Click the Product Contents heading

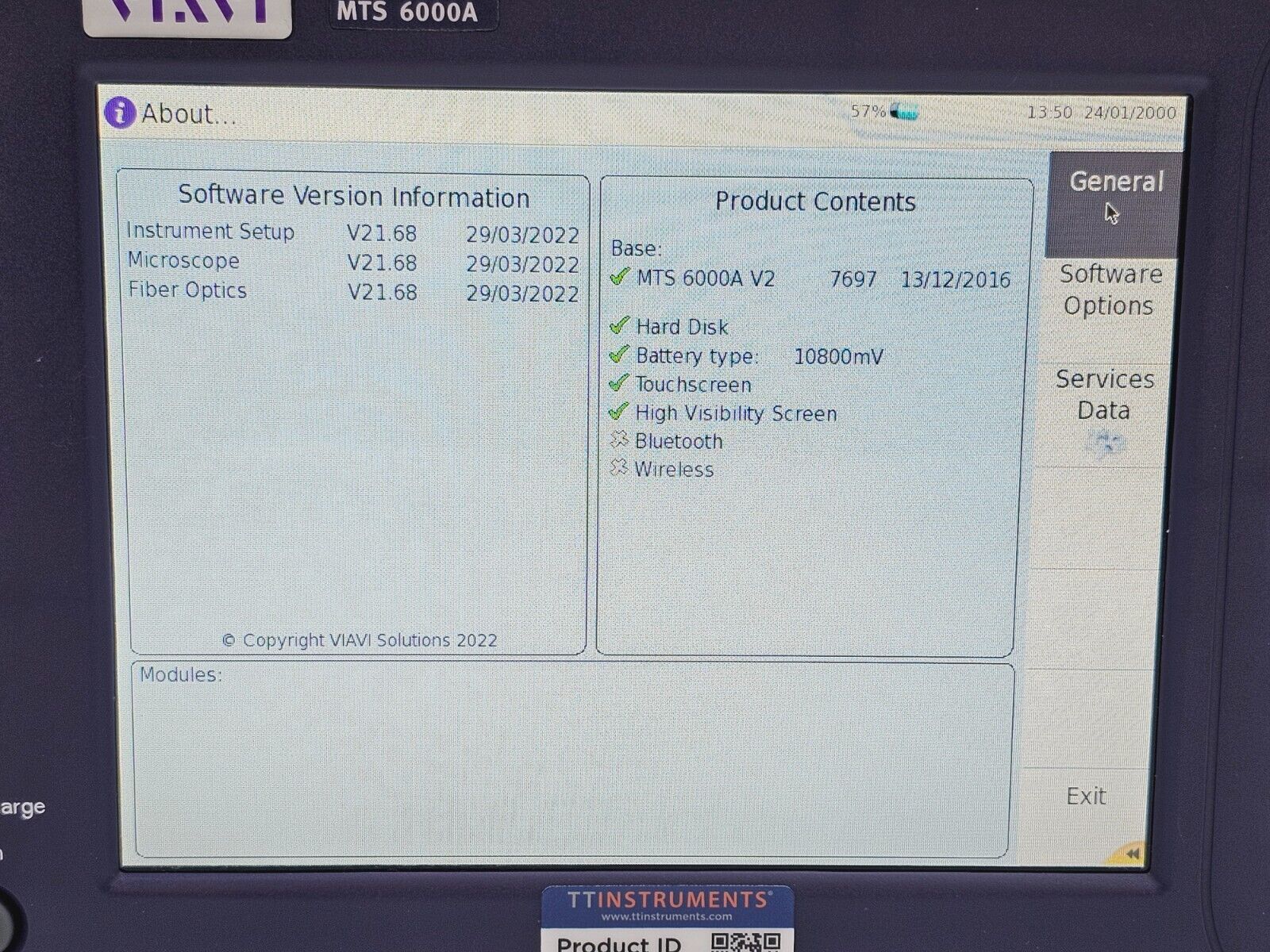815,202
